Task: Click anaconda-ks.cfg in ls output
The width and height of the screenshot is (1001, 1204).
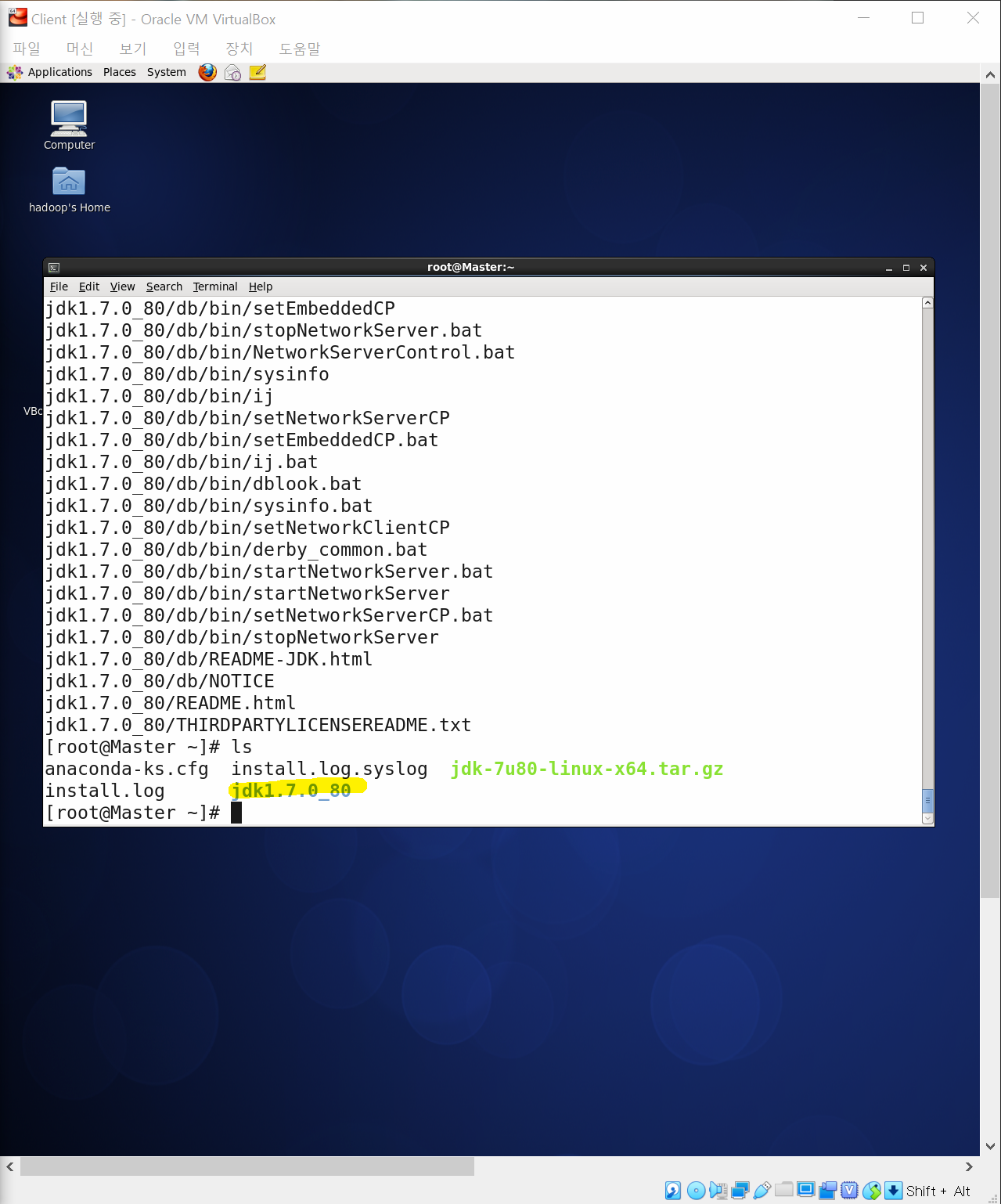Action: tap(127, 769)
